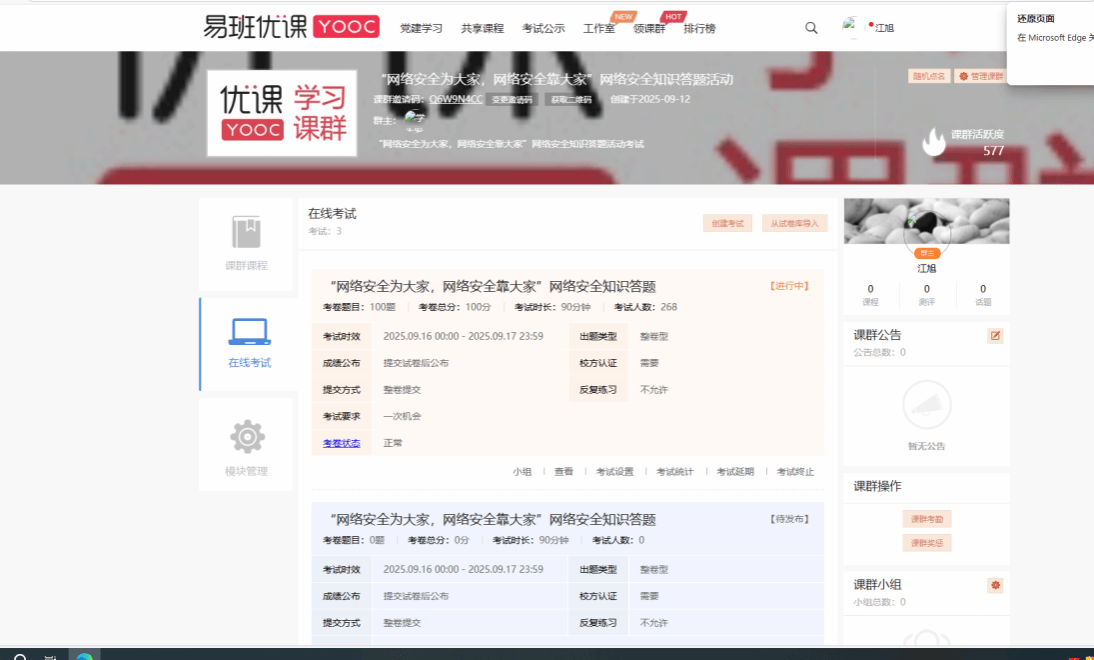Viewport: 1094px width, 660px height.
Task: Click the 管理课群 button
Action: tap(979, 76)
